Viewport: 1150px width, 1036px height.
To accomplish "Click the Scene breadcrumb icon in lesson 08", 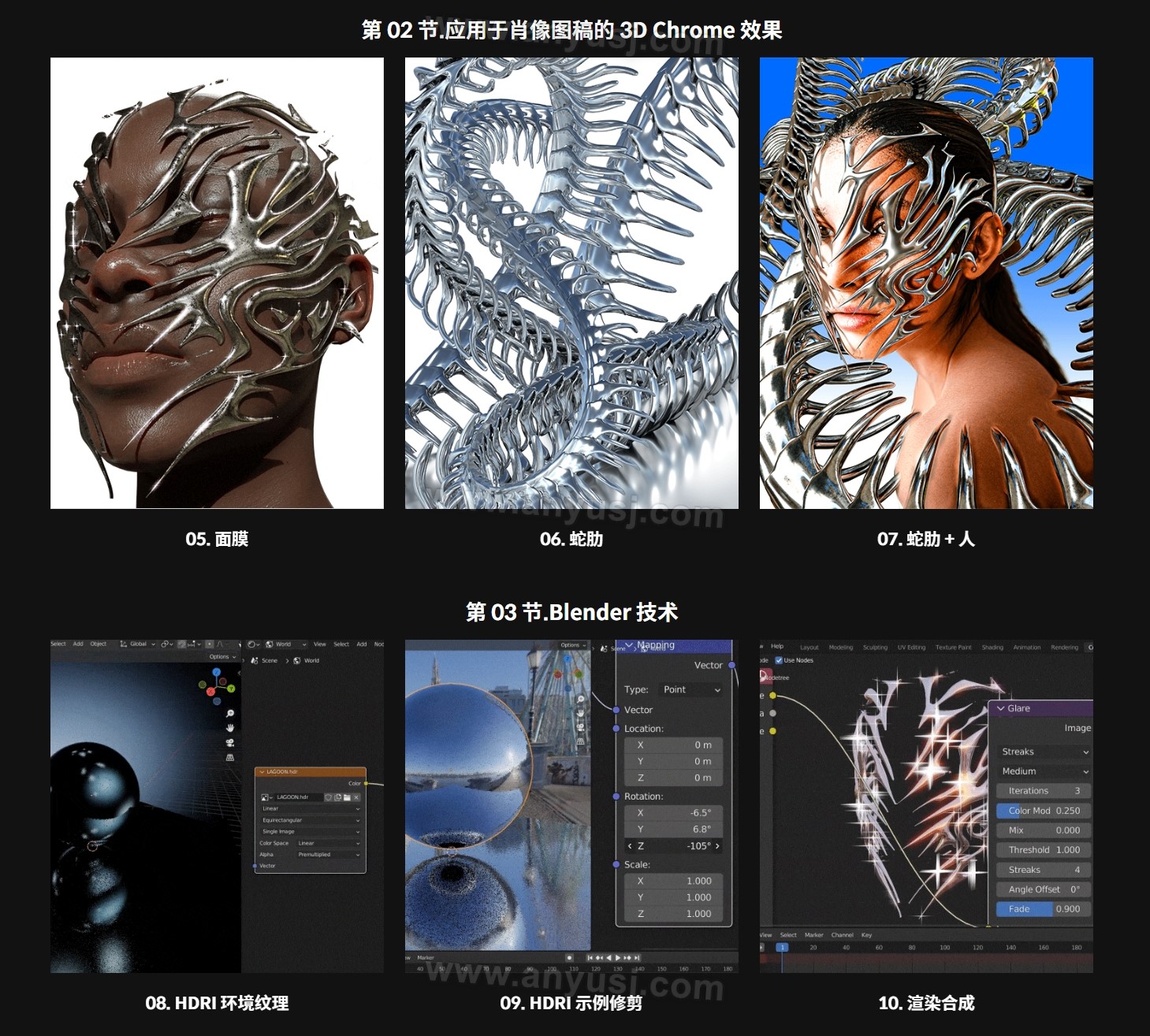I will 255,660.
